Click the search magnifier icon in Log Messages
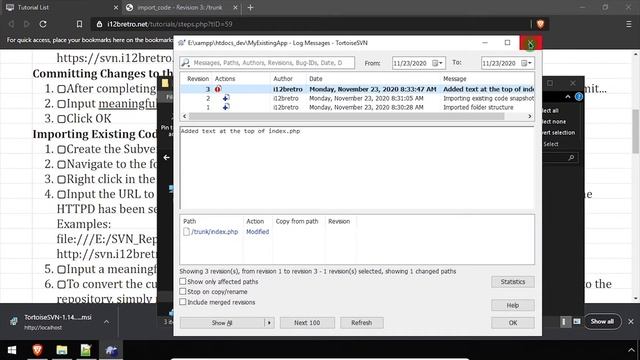Viewport: 640px width, 360px height. (x=185, y=62)
